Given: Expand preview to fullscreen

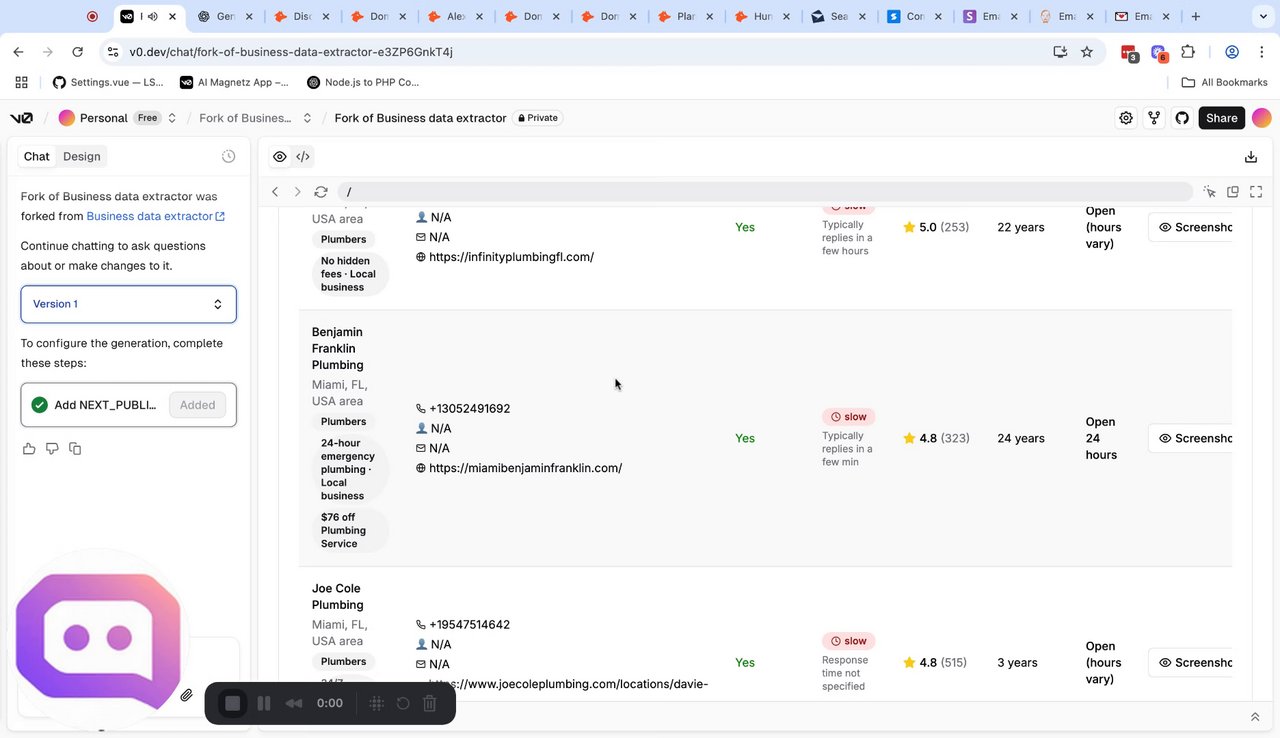Looking at the screenshot, I should (x=1256, y=192).
